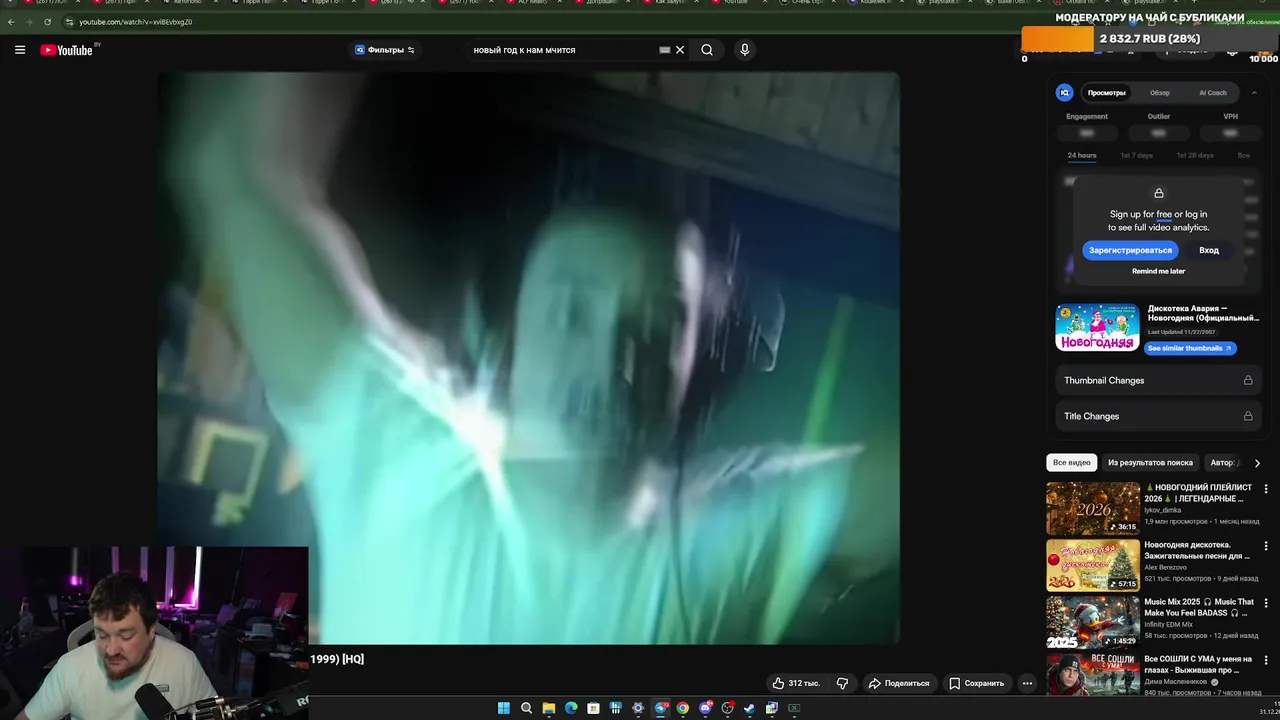Image resolution: width=1280 pixels, height=720 pixels.
Task: Open the YouTube hamburger guide menu
Action: point(19,50)
